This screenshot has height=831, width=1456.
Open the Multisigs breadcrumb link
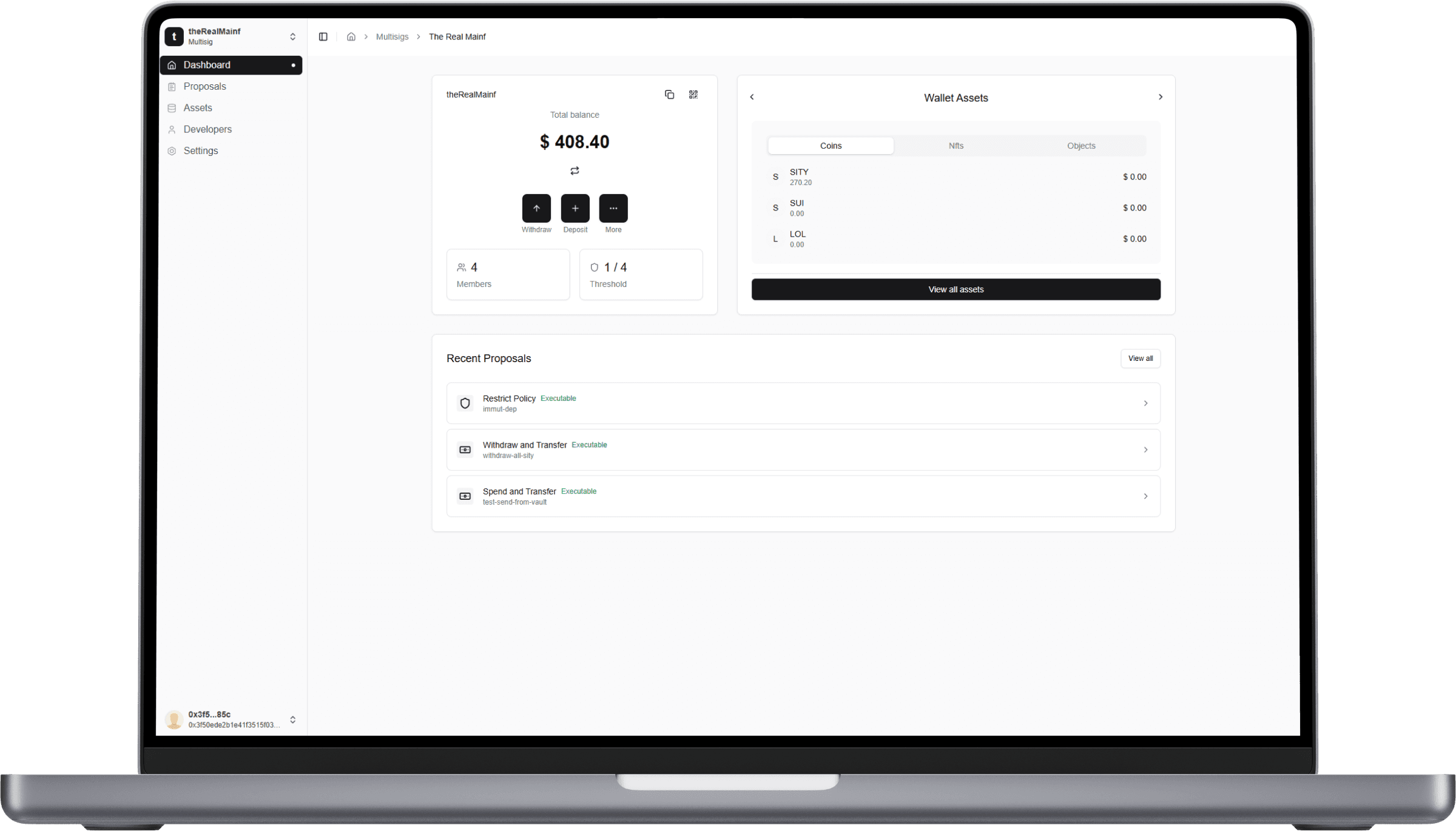[x=392, y=36]
